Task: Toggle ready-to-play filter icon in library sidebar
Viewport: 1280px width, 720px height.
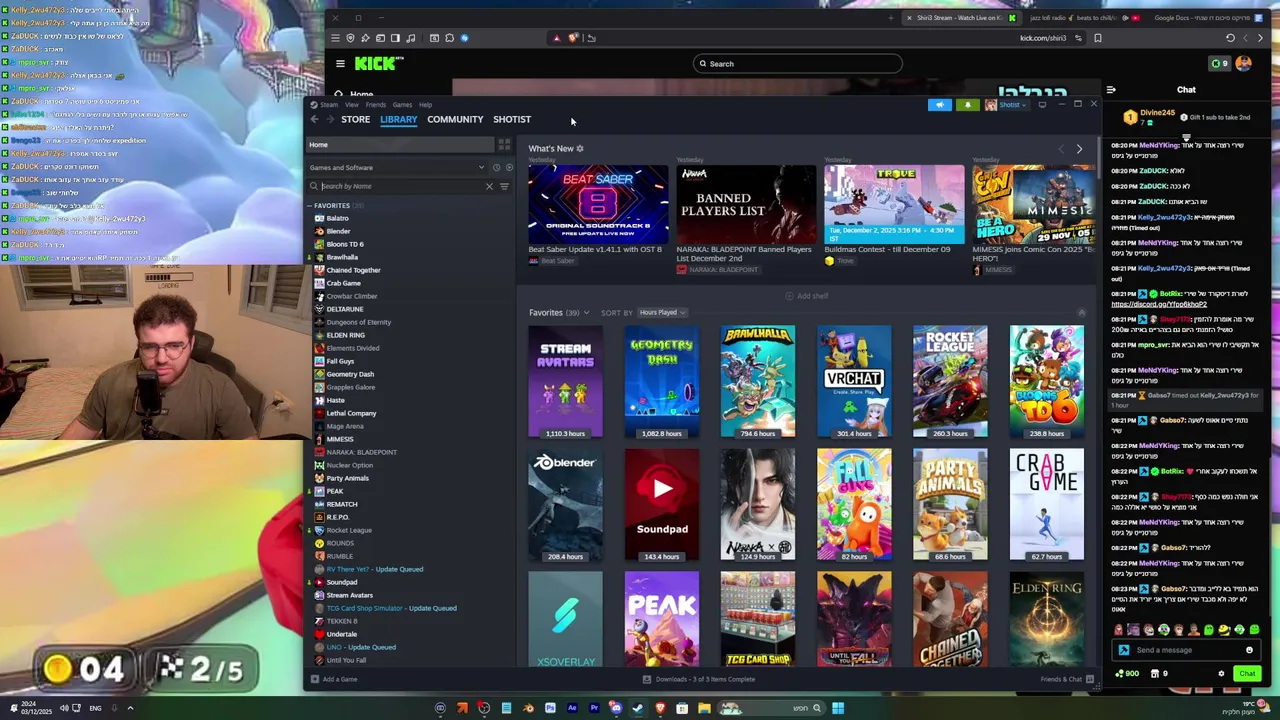Action: click(508, 168)
